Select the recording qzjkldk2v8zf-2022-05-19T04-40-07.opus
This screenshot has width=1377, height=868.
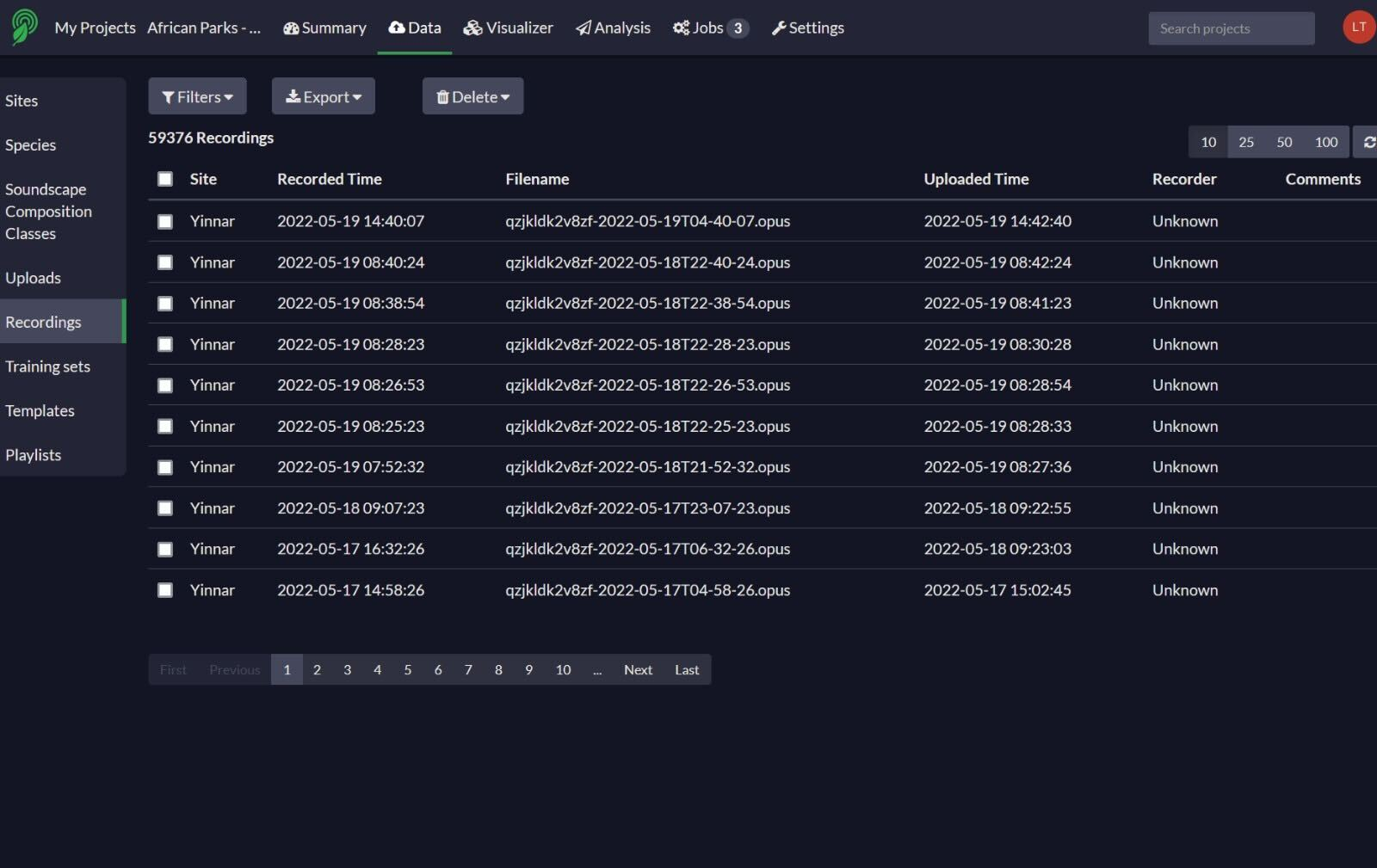pyautogui.click(x=164, y=220)
